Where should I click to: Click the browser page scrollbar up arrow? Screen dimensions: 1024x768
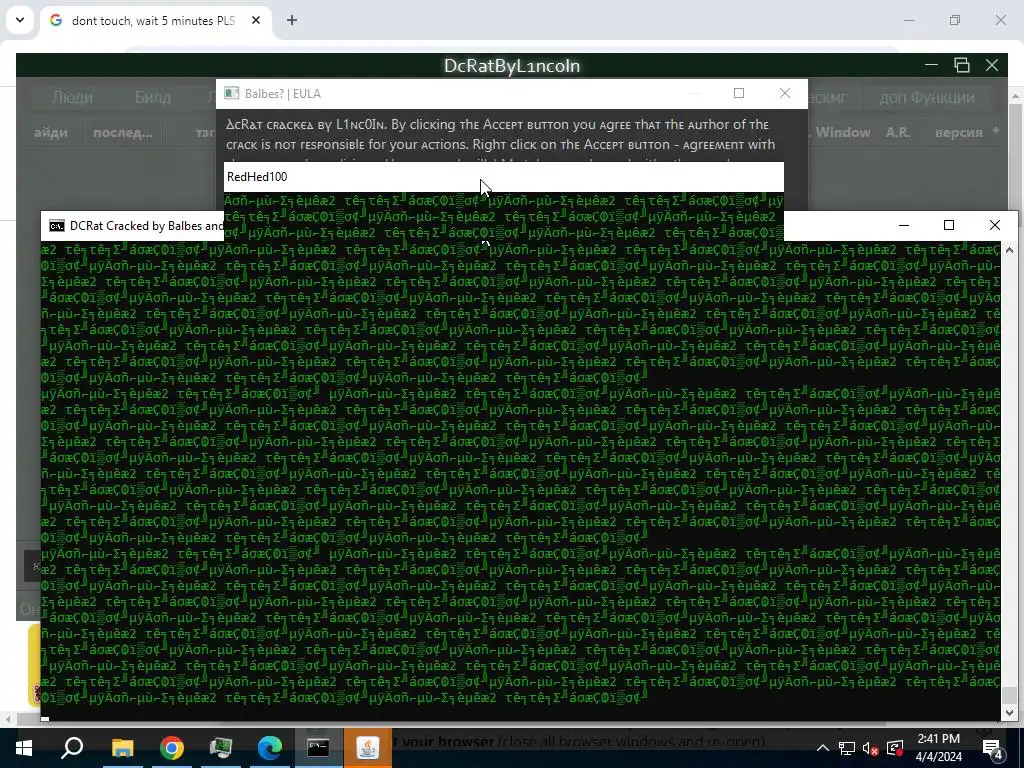pos(1016,96)
